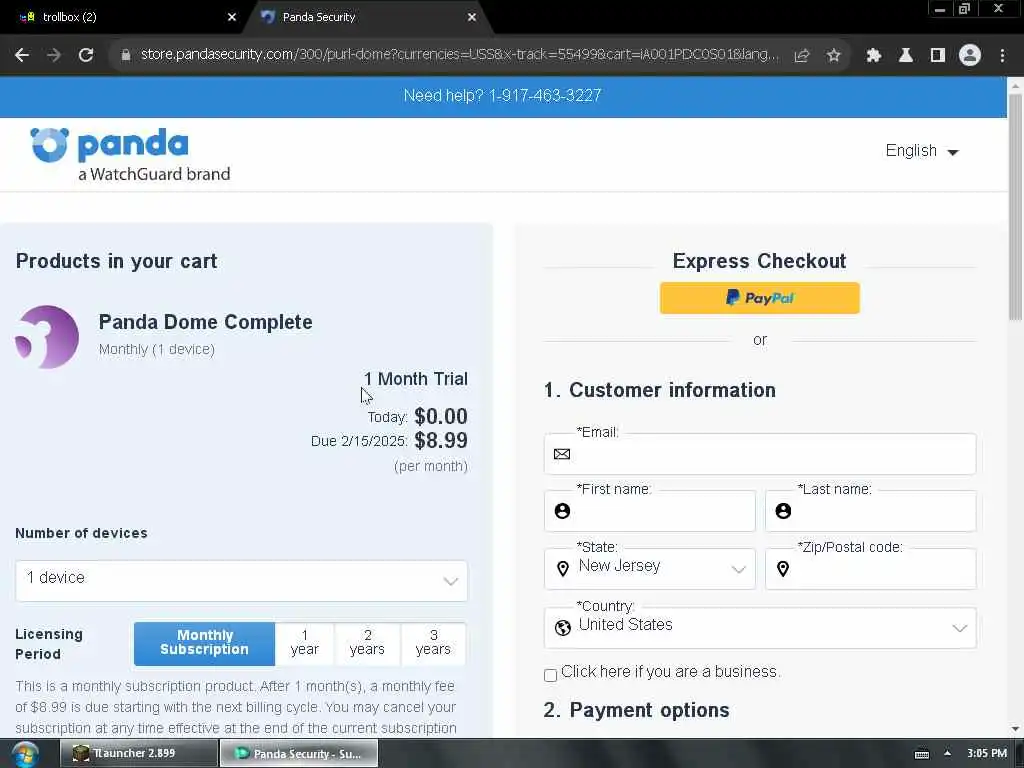Click into the Last name field
Image resolution: width=1024 pixels, height=768 pixels.
click(871, 511)
